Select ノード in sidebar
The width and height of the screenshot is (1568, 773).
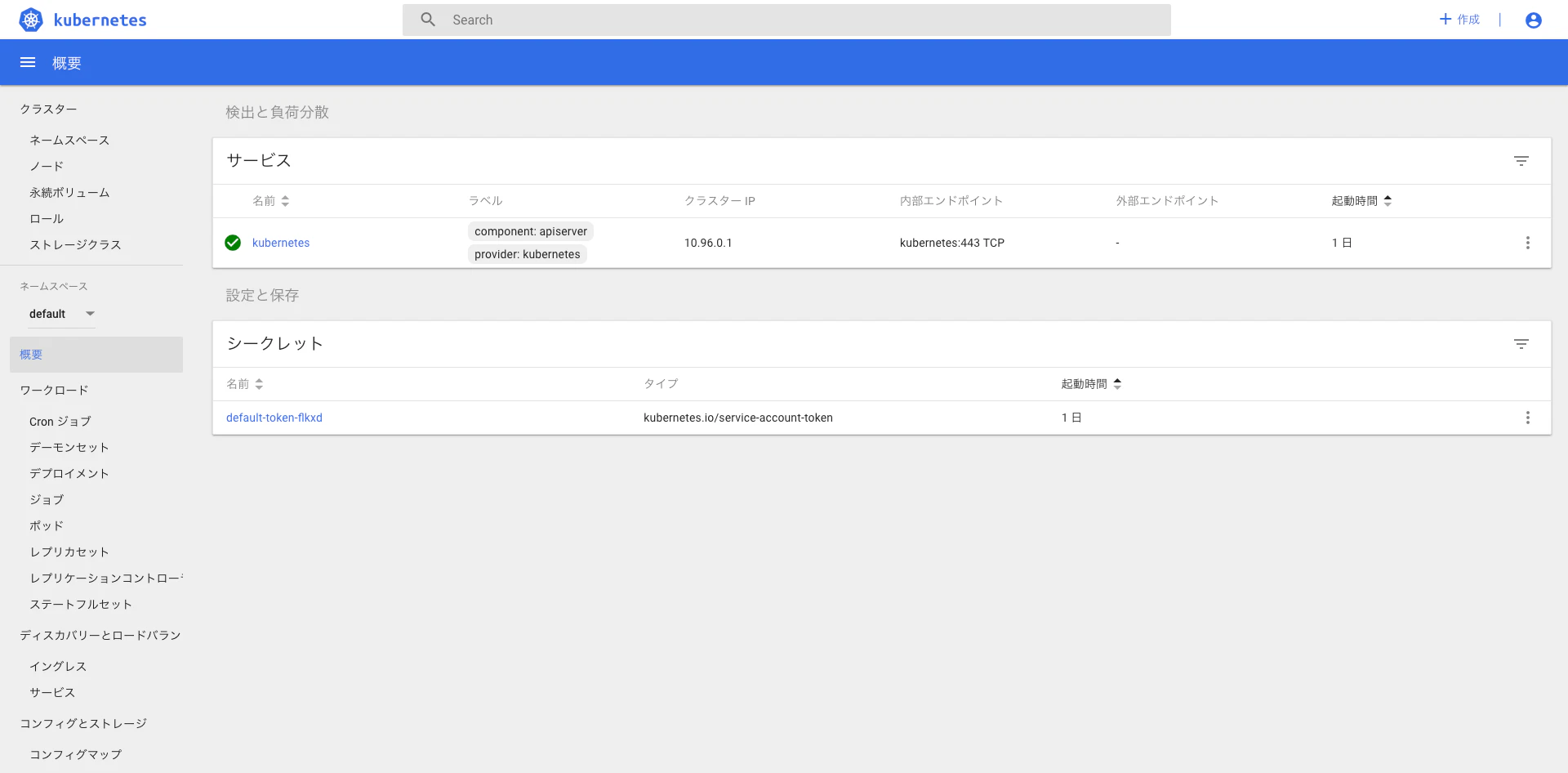click(x=47, y=167)
